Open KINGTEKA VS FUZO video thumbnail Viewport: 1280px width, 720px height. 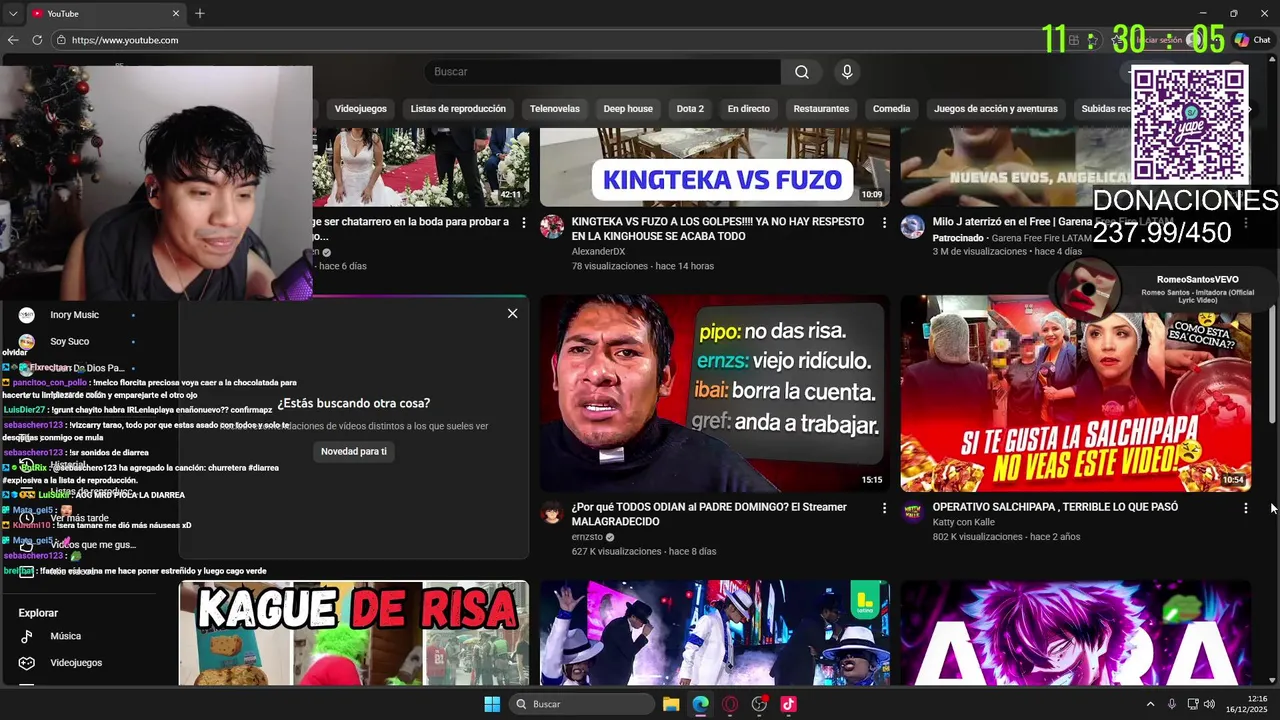click(715, 167)
